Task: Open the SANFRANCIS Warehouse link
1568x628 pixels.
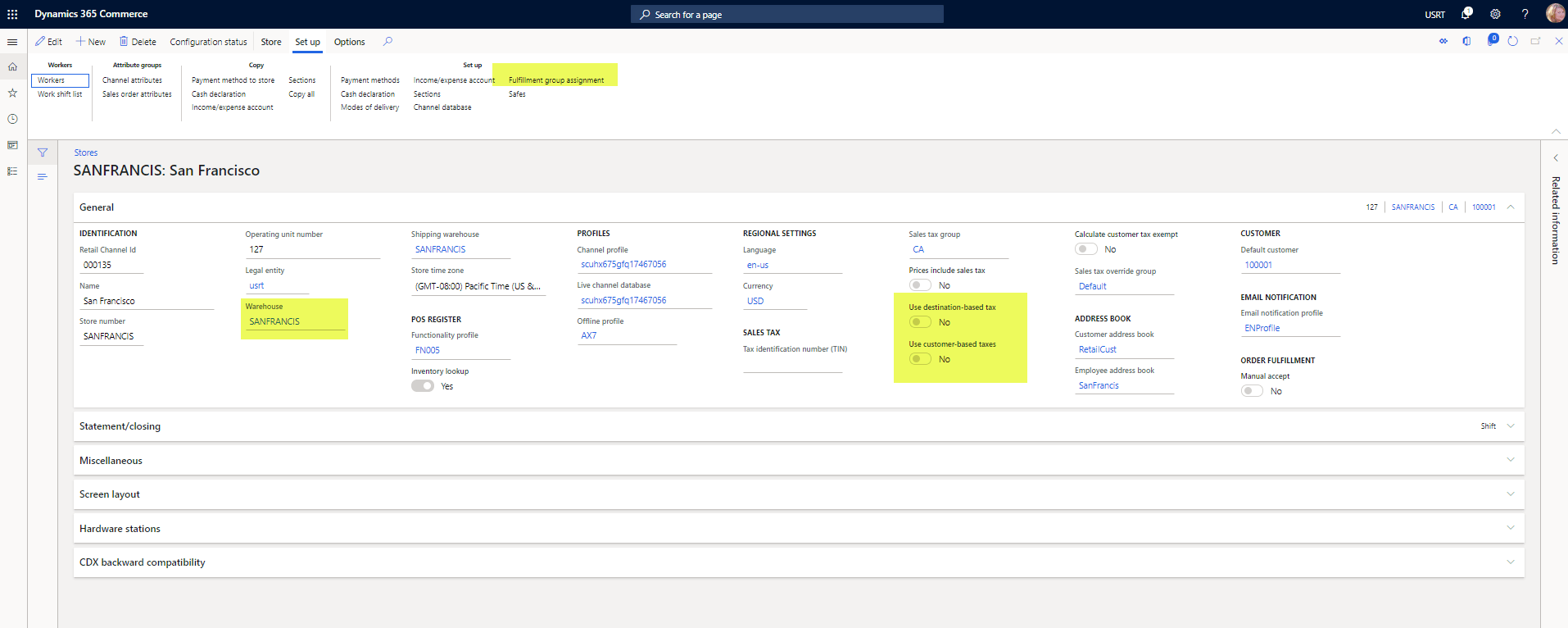Action: [274, 321]
